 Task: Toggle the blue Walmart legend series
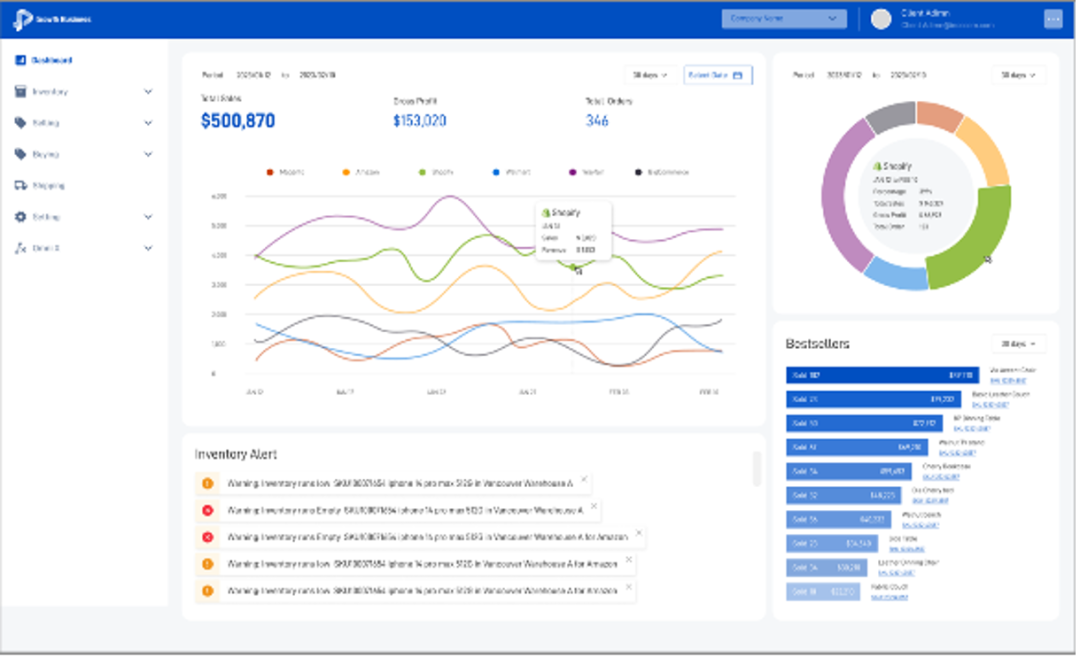click(x=511, y=172)
